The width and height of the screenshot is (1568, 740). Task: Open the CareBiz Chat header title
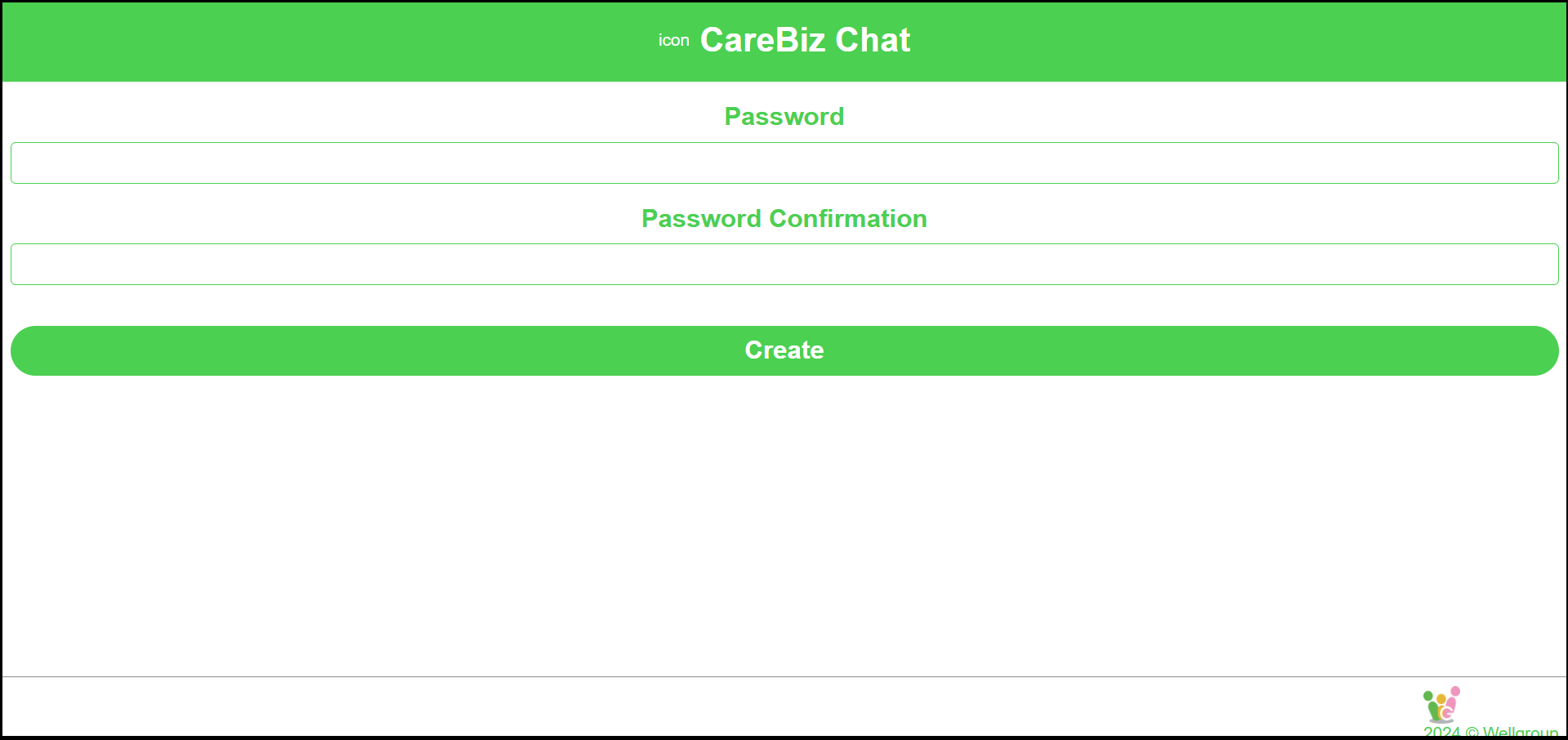[804, 40]
